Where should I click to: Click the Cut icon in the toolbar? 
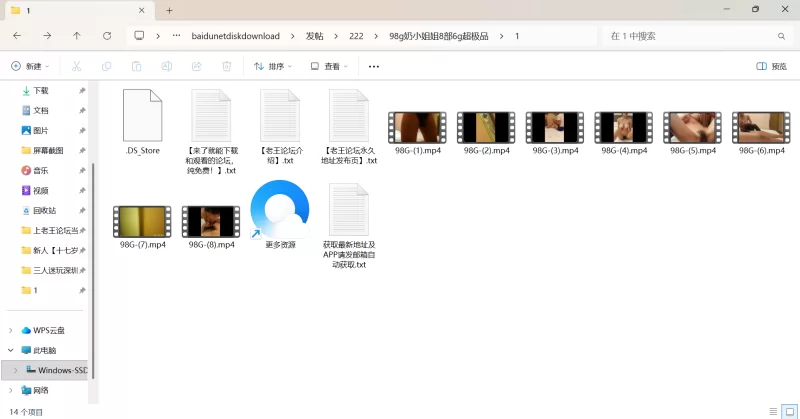click(x=76, y=66)
